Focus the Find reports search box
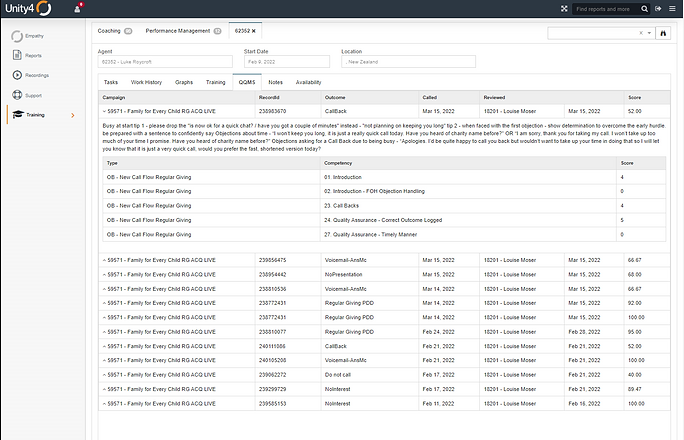The width and height of the screenshot is (684, 440). click(x=606, y=9)
